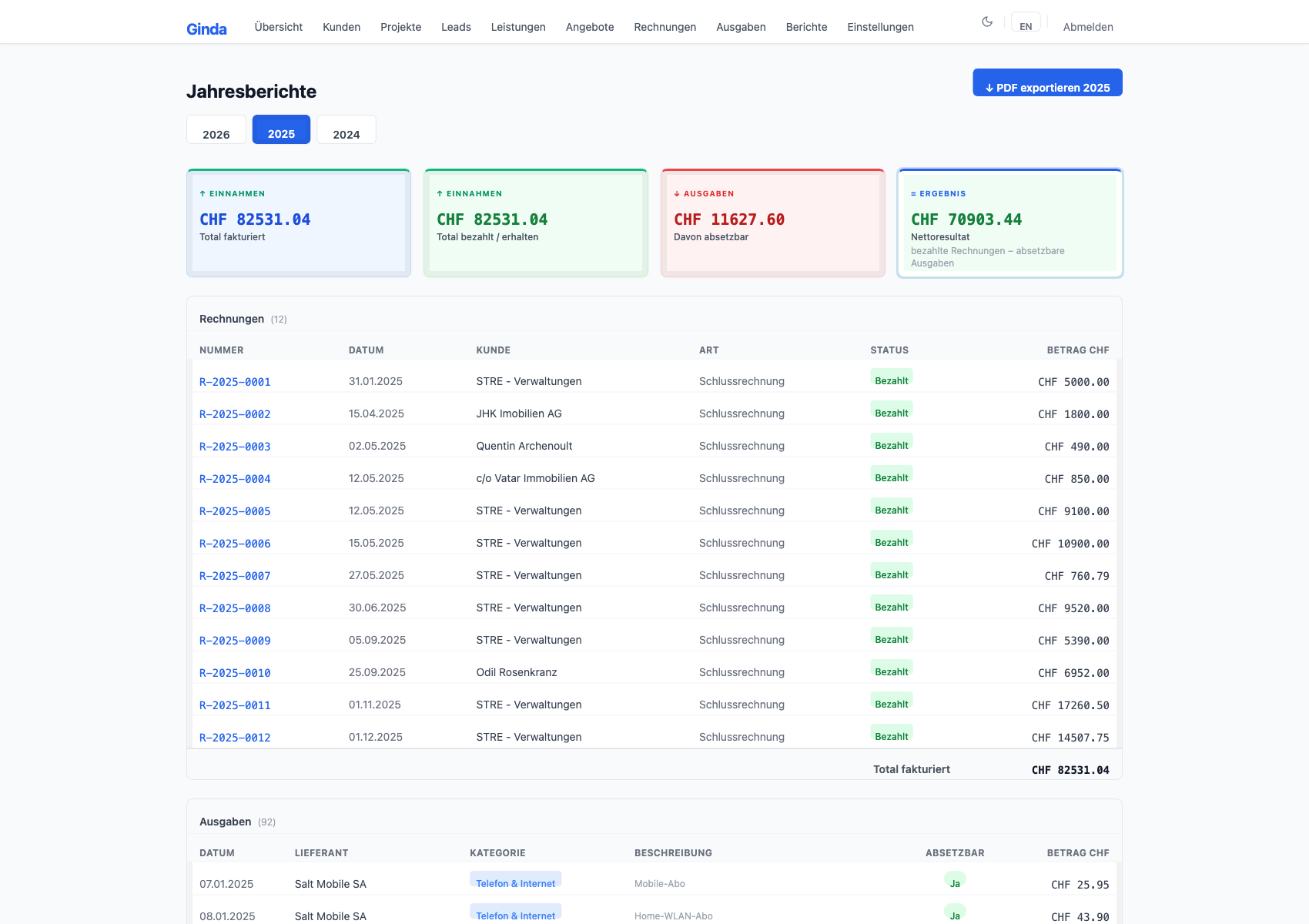Viewport: 1309px width, 924px height.
Task: Click the total CHF 82531.04 in footer
Action: [1070, 770]
